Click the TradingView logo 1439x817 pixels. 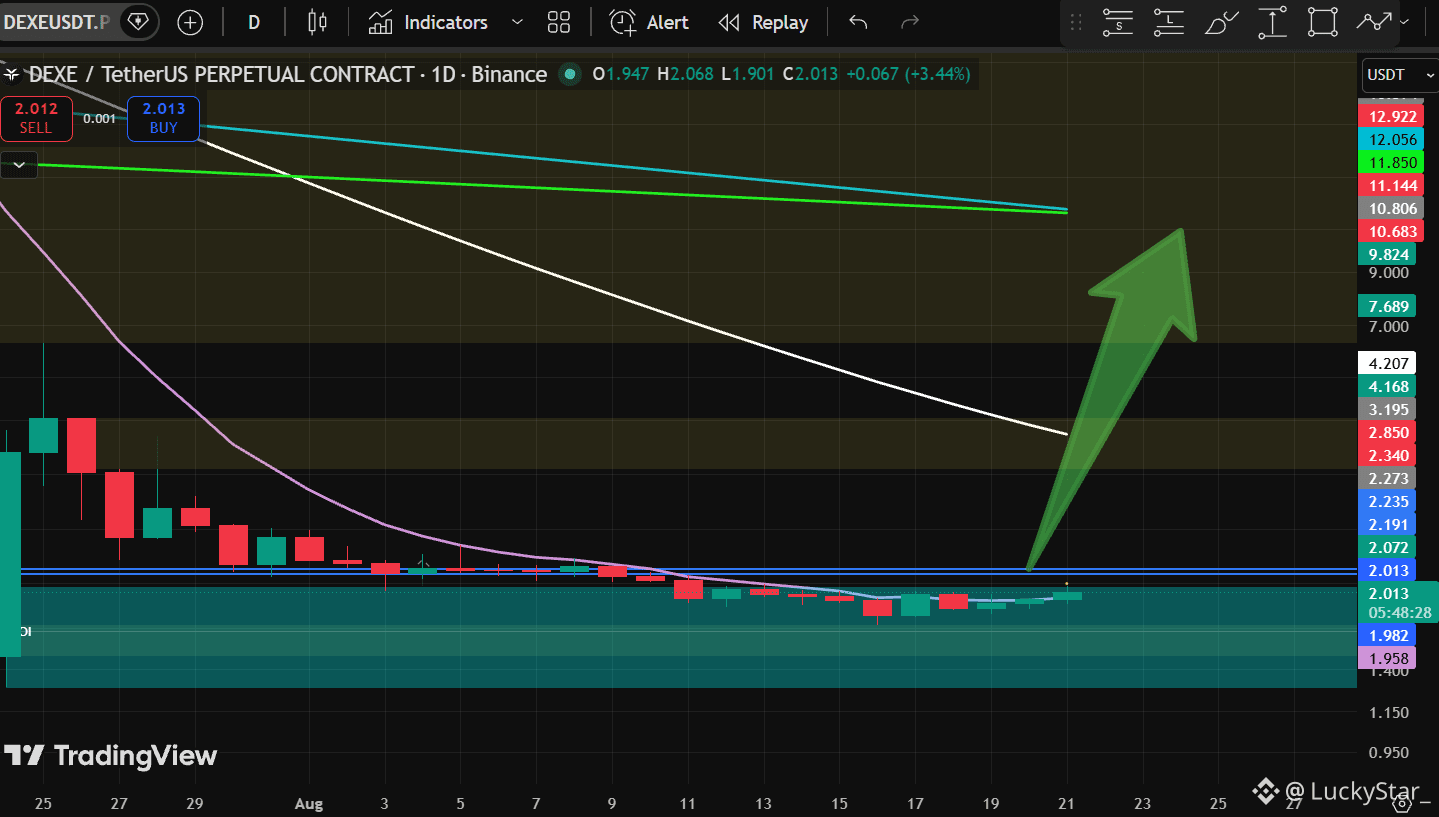[x=111, y=756]
